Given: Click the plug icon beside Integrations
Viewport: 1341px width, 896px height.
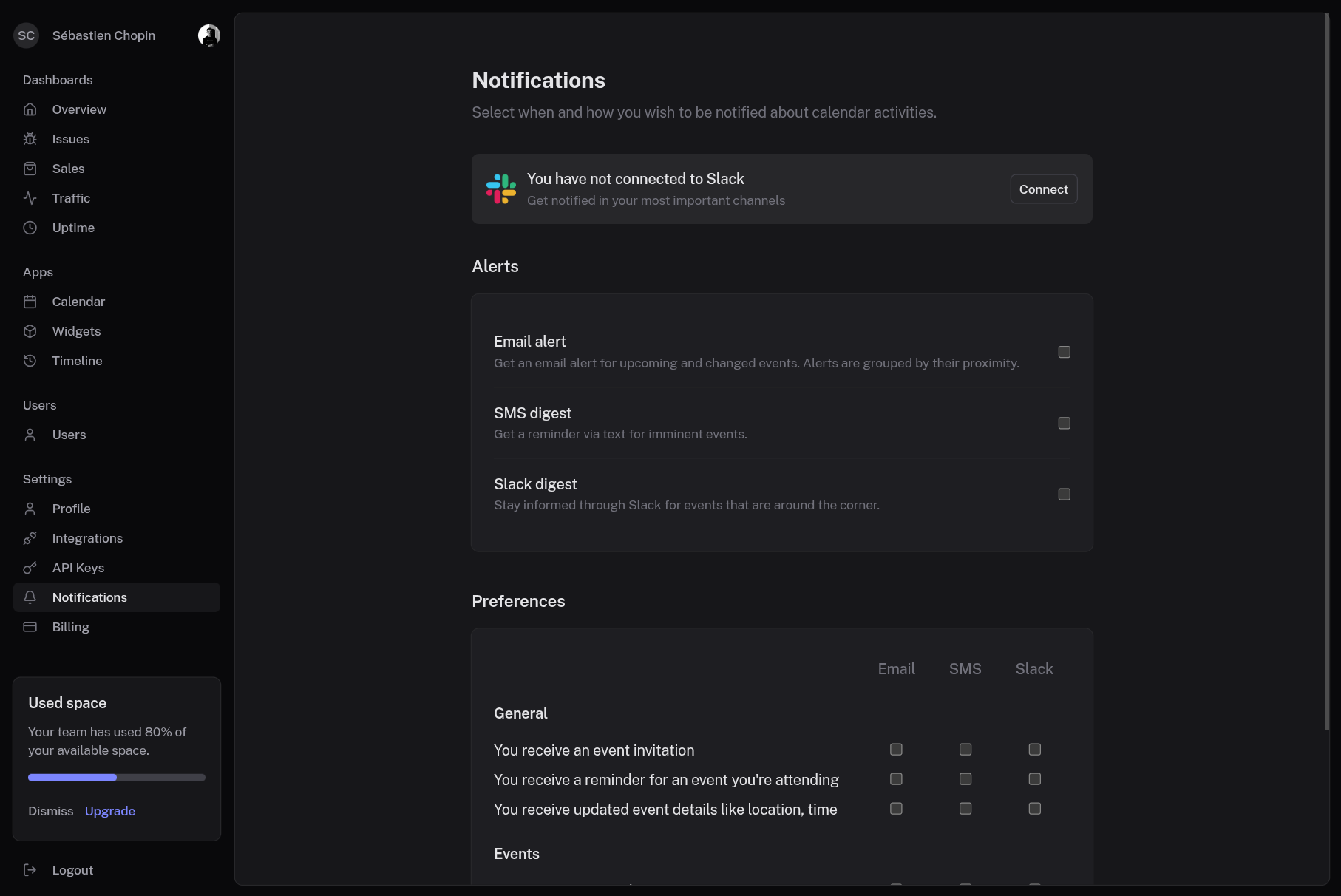Looking at the screenshot, I should [x=30, y=538].
